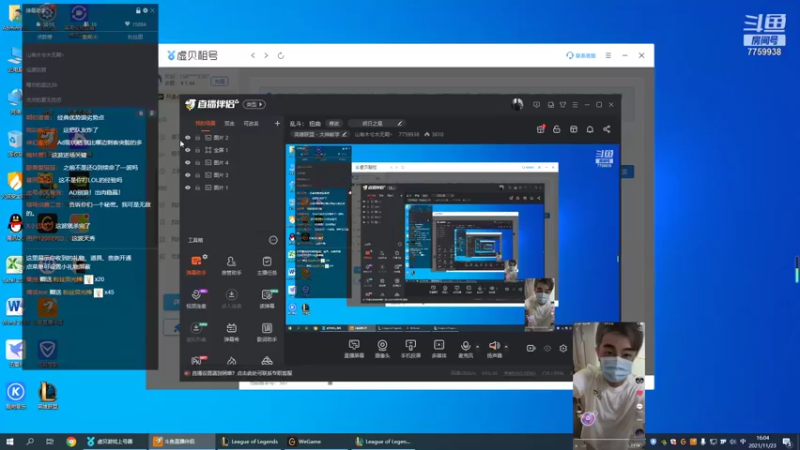
Task: Toggle visibility of 全屏 1 layer
Action: coord(188,150)
